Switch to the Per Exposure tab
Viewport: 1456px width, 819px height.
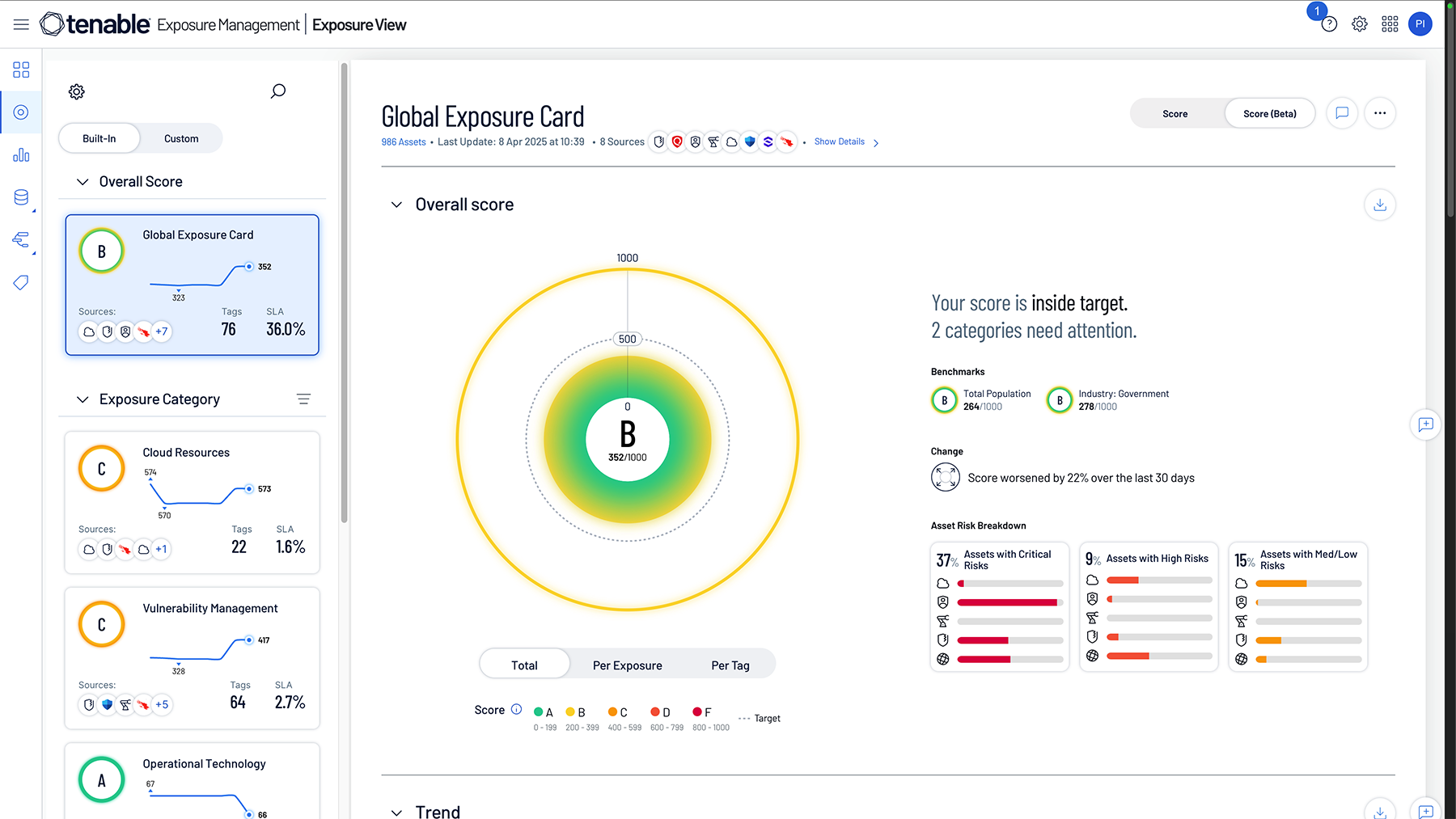[x=627, y=665]
